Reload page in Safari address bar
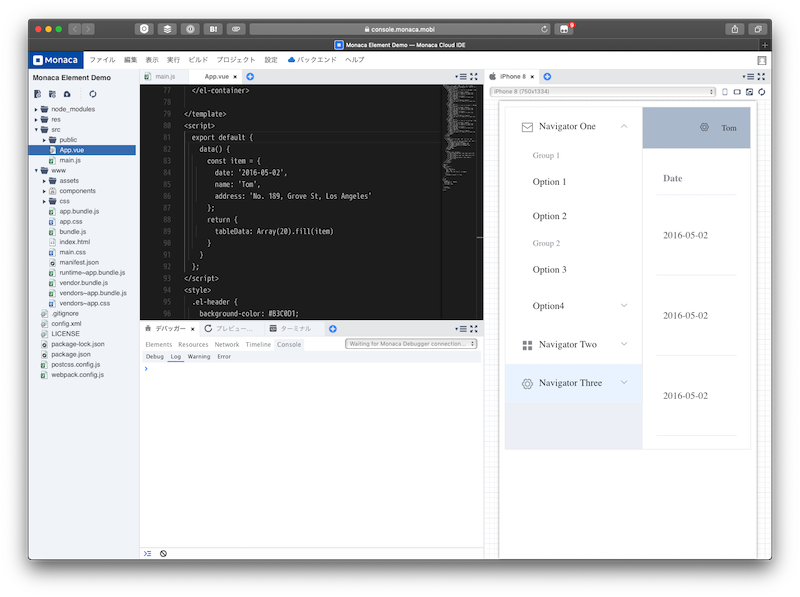Image resolution: width=800 pixels, height=597 pixels. point(544,29)
